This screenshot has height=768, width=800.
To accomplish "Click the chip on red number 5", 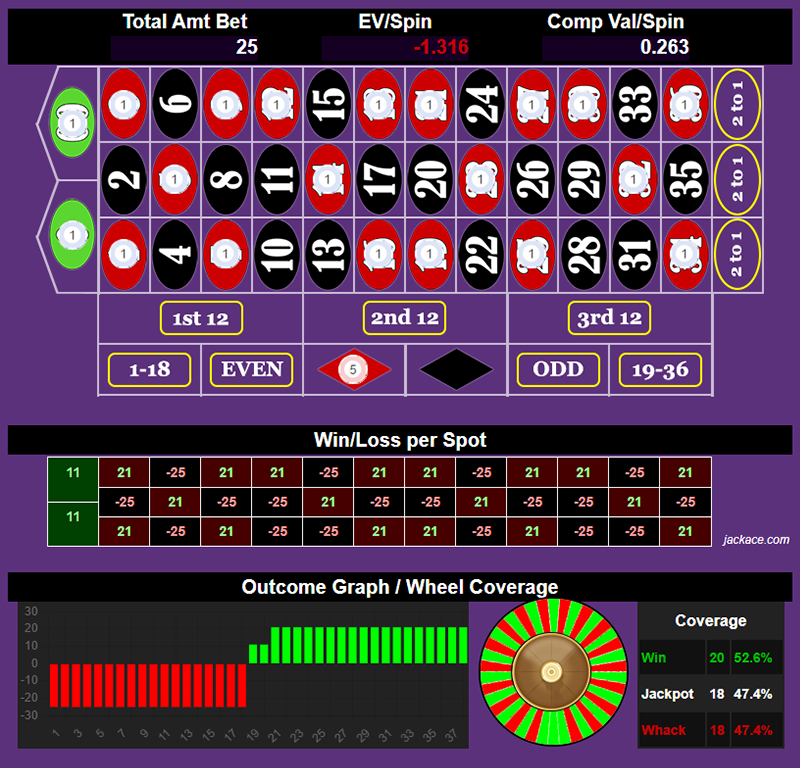I will 174,179.
